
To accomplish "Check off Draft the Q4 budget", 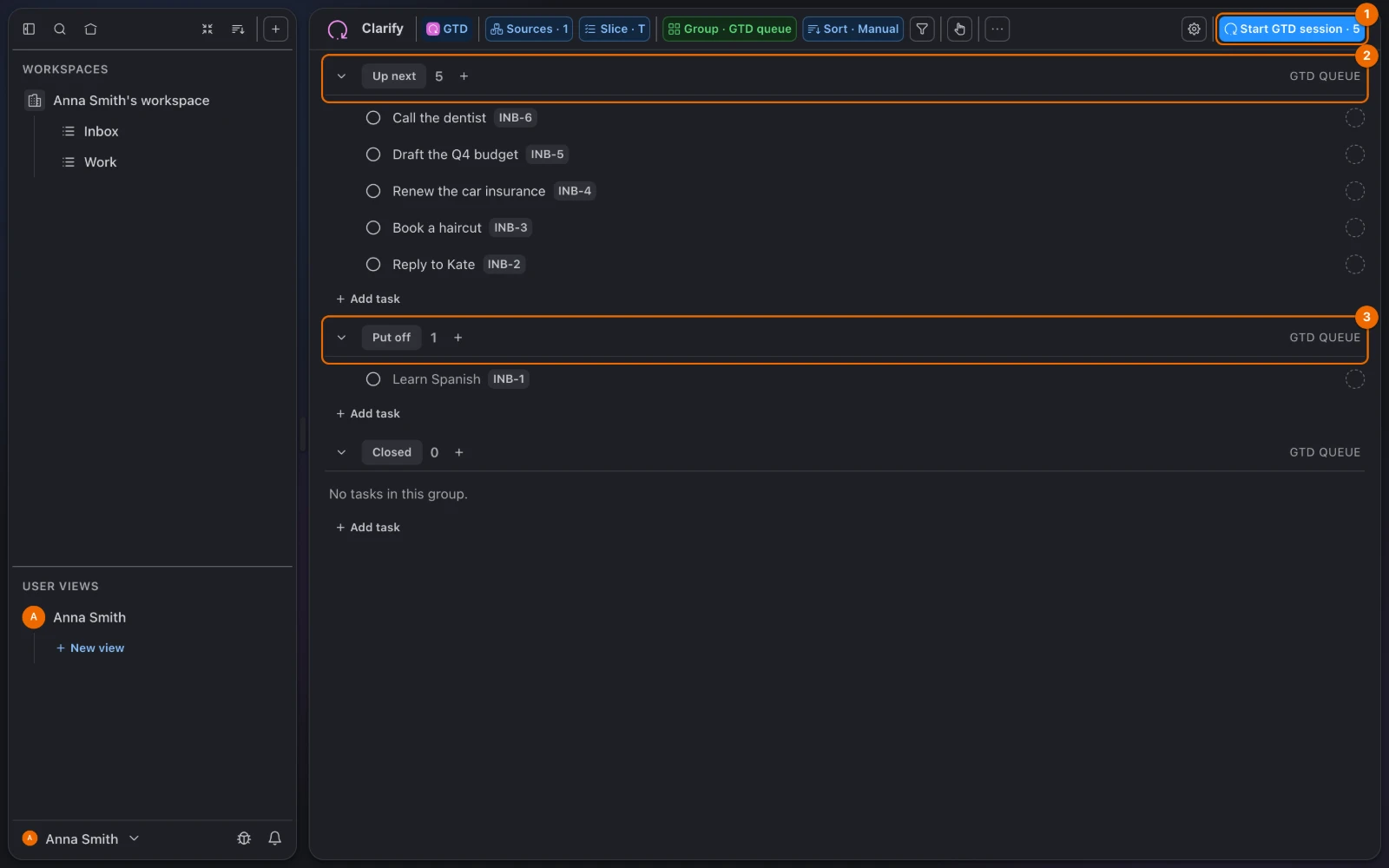I will pyautogui.click(x=373, y=155).
